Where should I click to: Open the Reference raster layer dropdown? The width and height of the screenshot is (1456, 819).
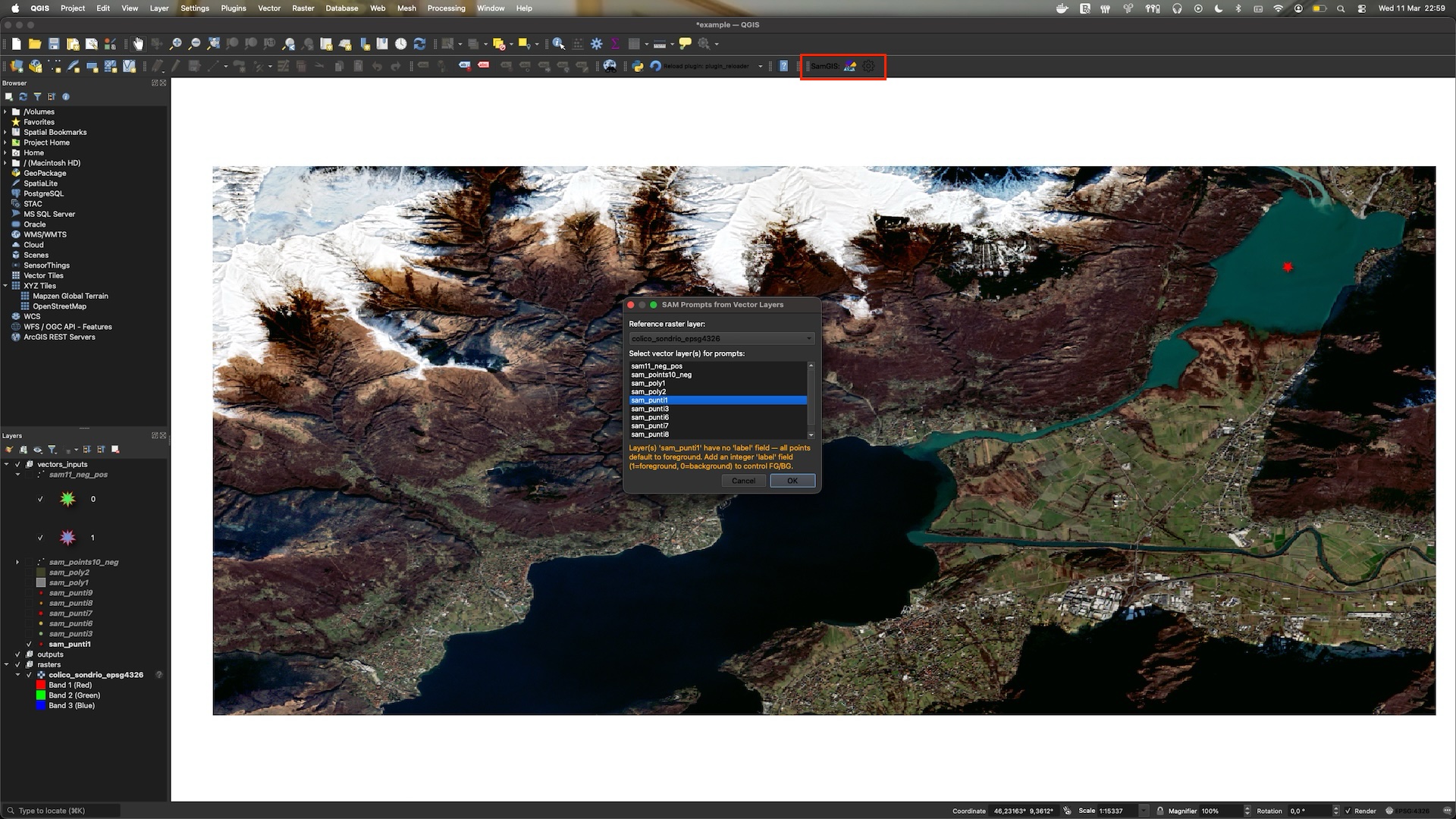click(x=721, y=338)
